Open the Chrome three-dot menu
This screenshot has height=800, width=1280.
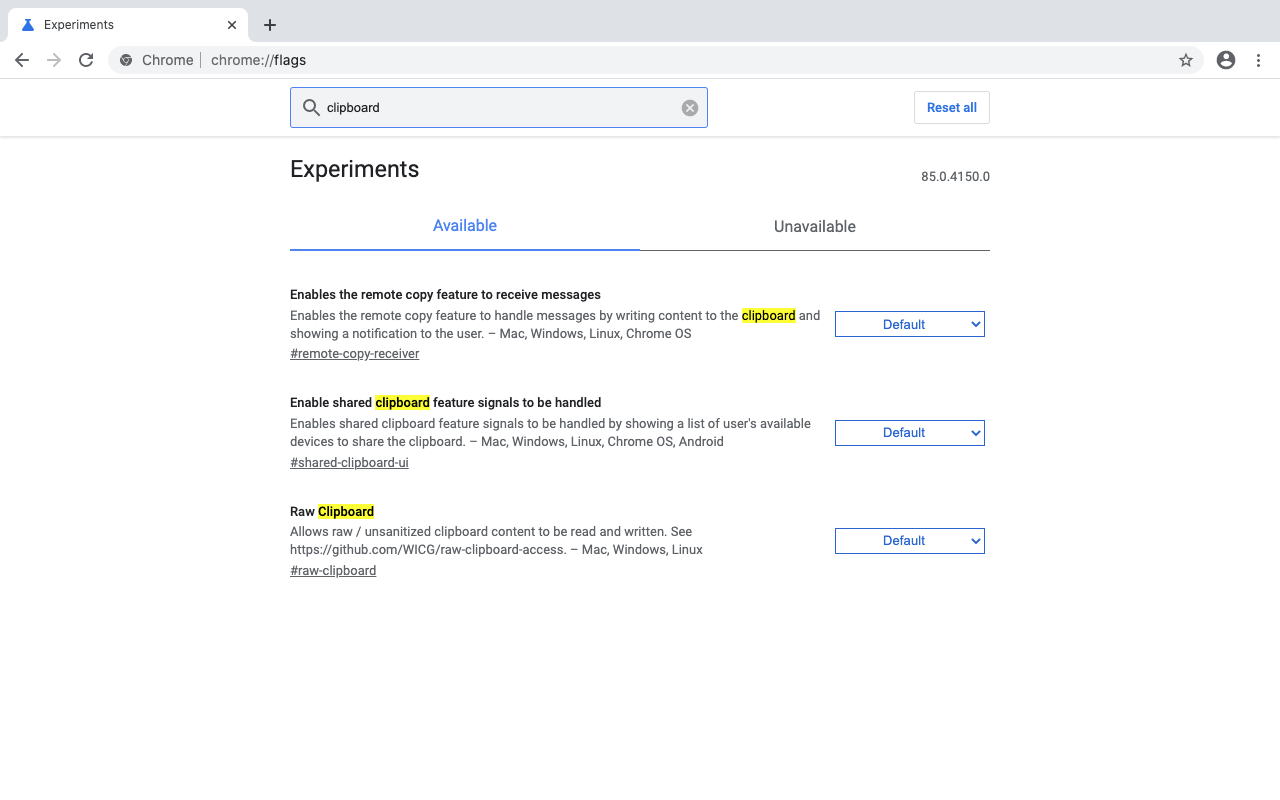coord(1259,60)
